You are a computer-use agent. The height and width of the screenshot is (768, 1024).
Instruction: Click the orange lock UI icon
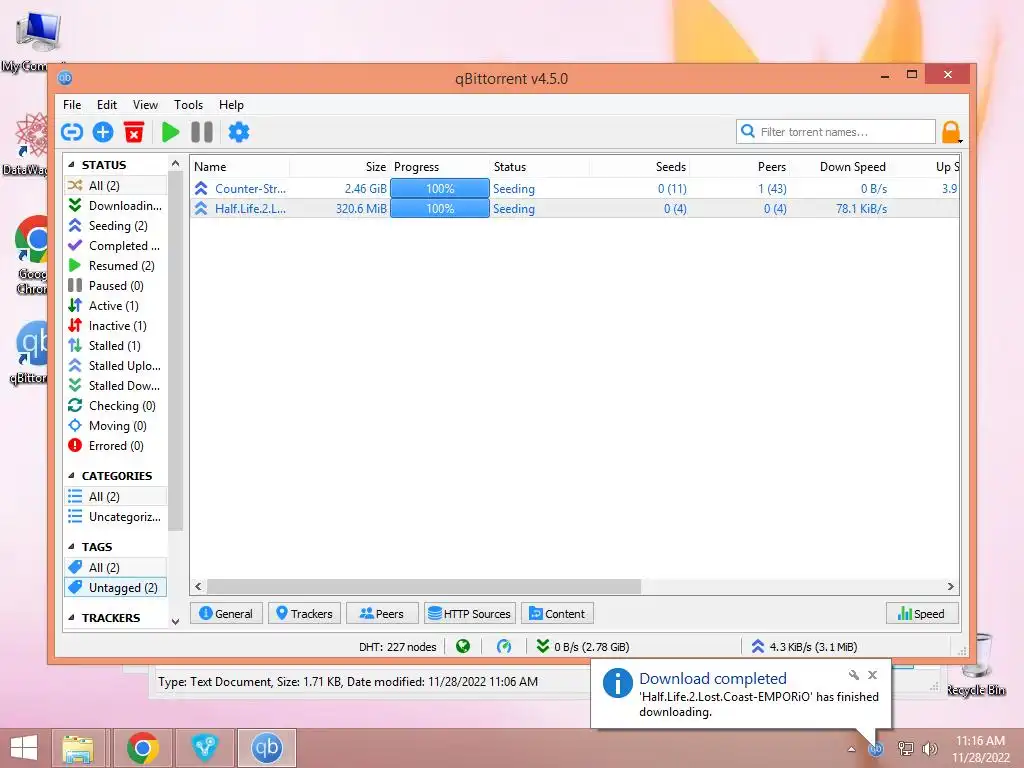(x=951, y=132)
